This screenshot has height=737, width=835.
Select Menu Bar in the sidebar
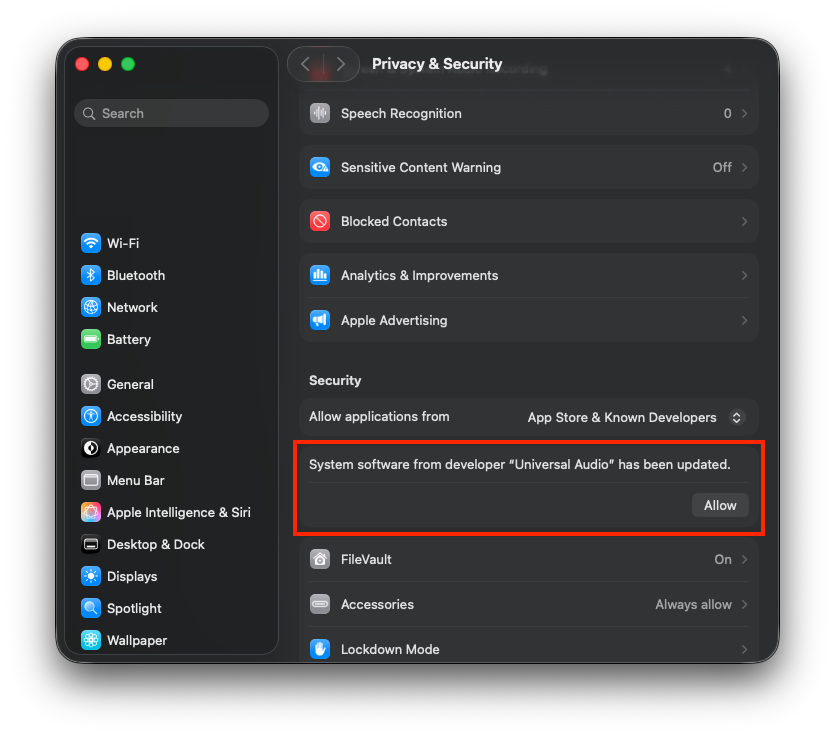click(x=135, y=480)
